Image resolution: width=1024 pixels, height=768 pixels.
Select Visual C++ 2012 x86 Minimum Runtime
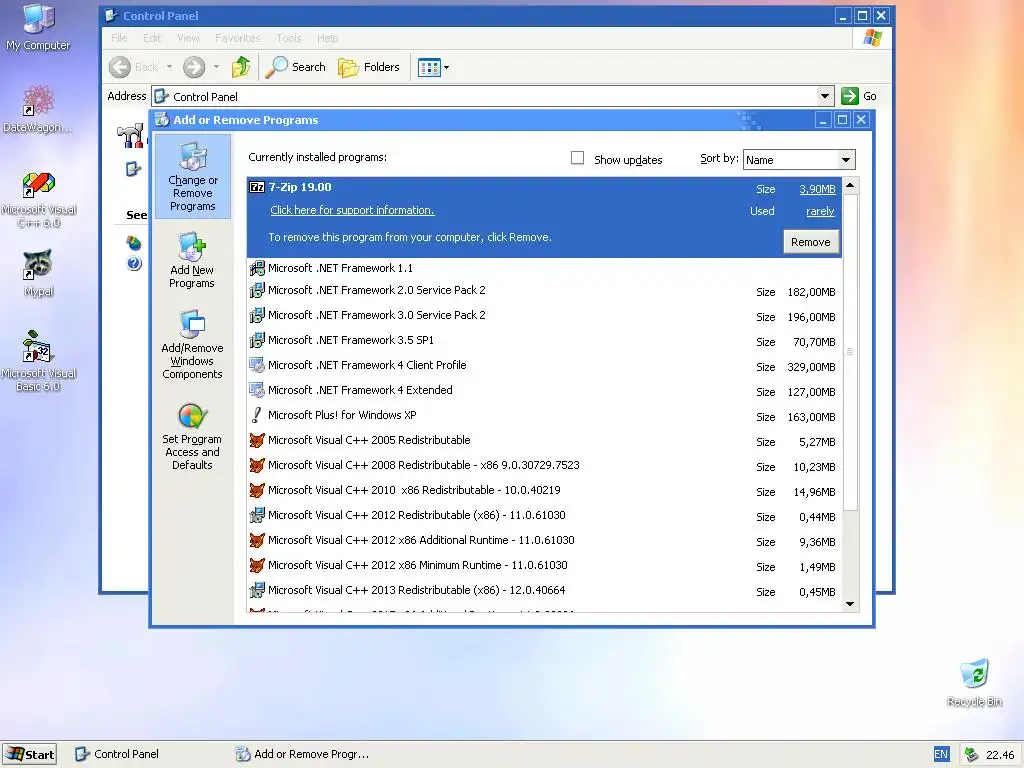(545, 566)
